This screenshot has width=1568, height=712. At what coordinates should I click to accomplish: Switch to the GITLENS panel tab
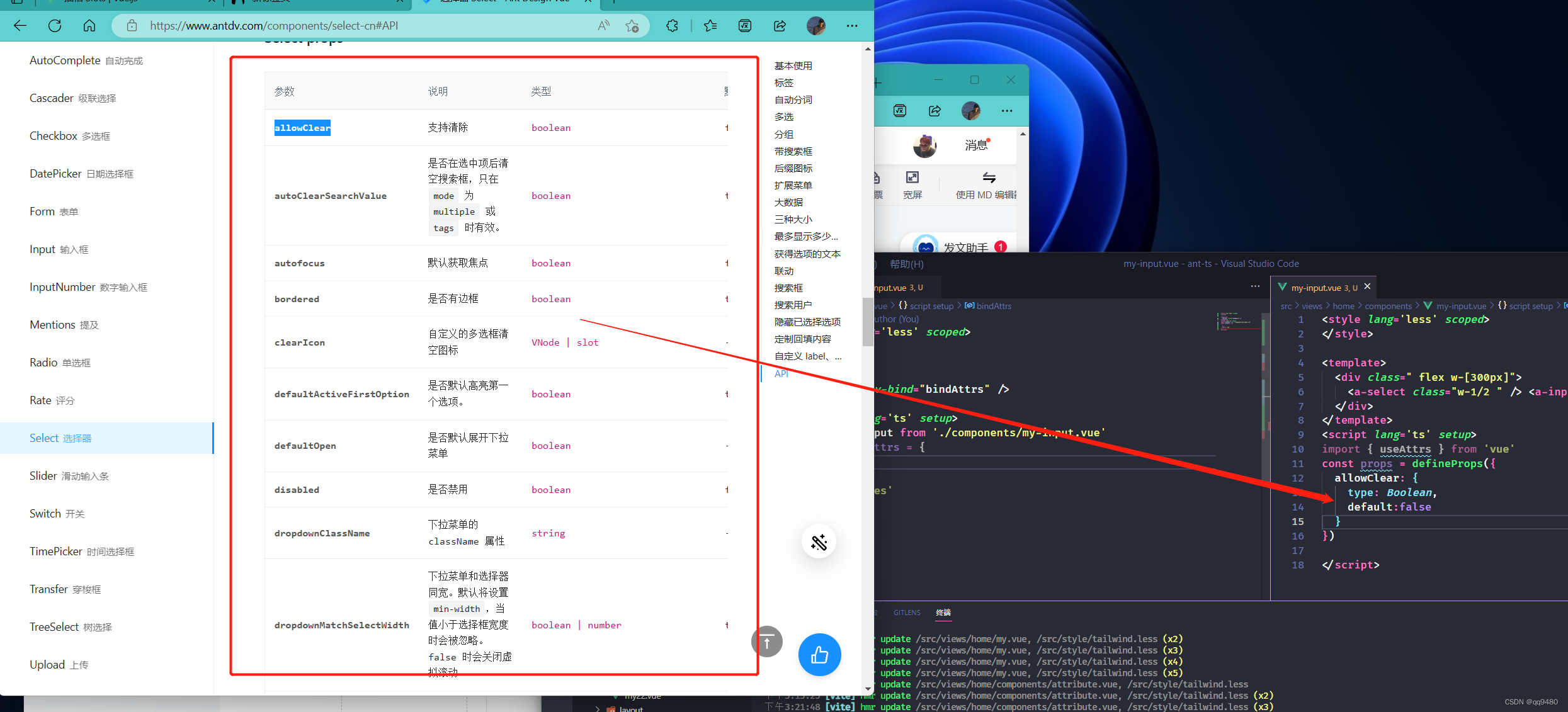point(907,612)
